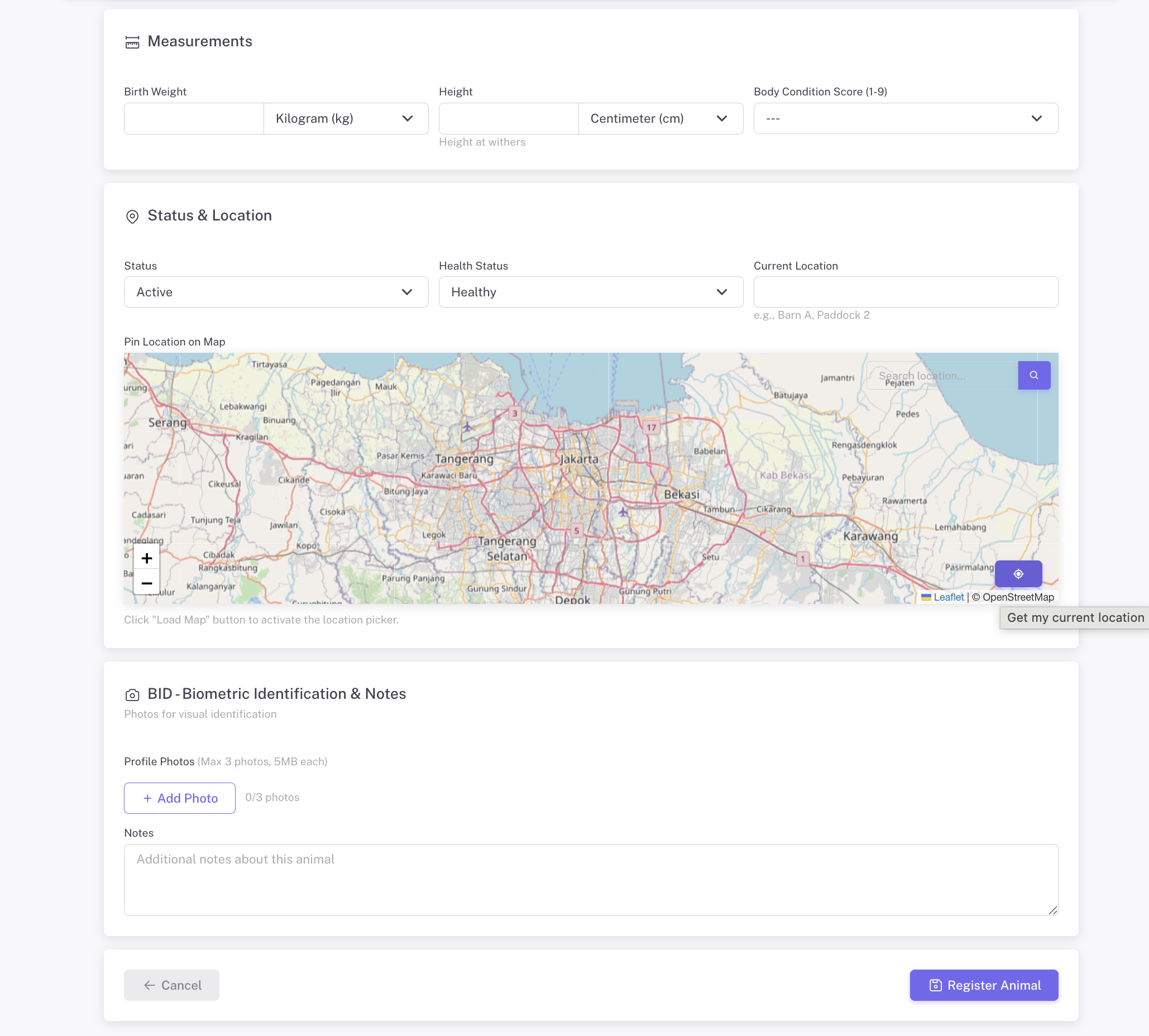Image resolution: width=1149 pixels, height=1036 pixels.
Task: Click the ruler icon beside Measurements heading
Action: 132,41
